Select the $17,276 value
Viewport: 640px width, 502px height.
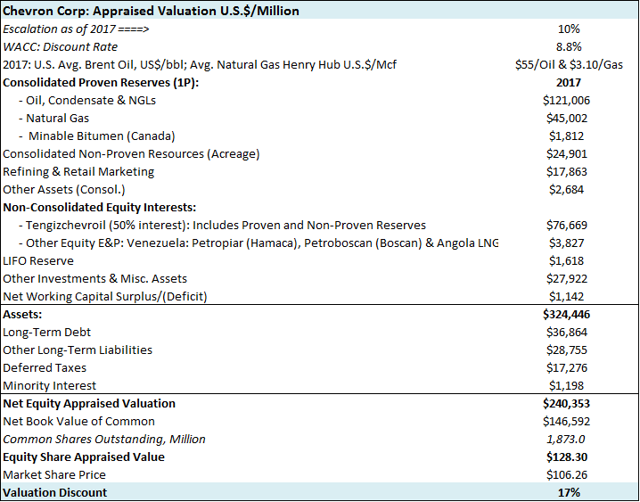point(567,368)
